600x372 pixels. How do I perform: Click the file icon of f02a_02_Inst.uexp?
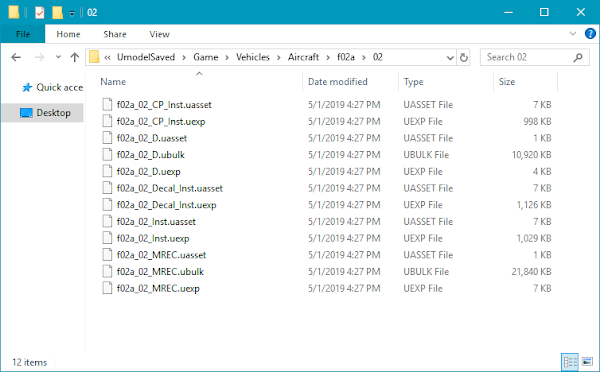coord(107,238)
